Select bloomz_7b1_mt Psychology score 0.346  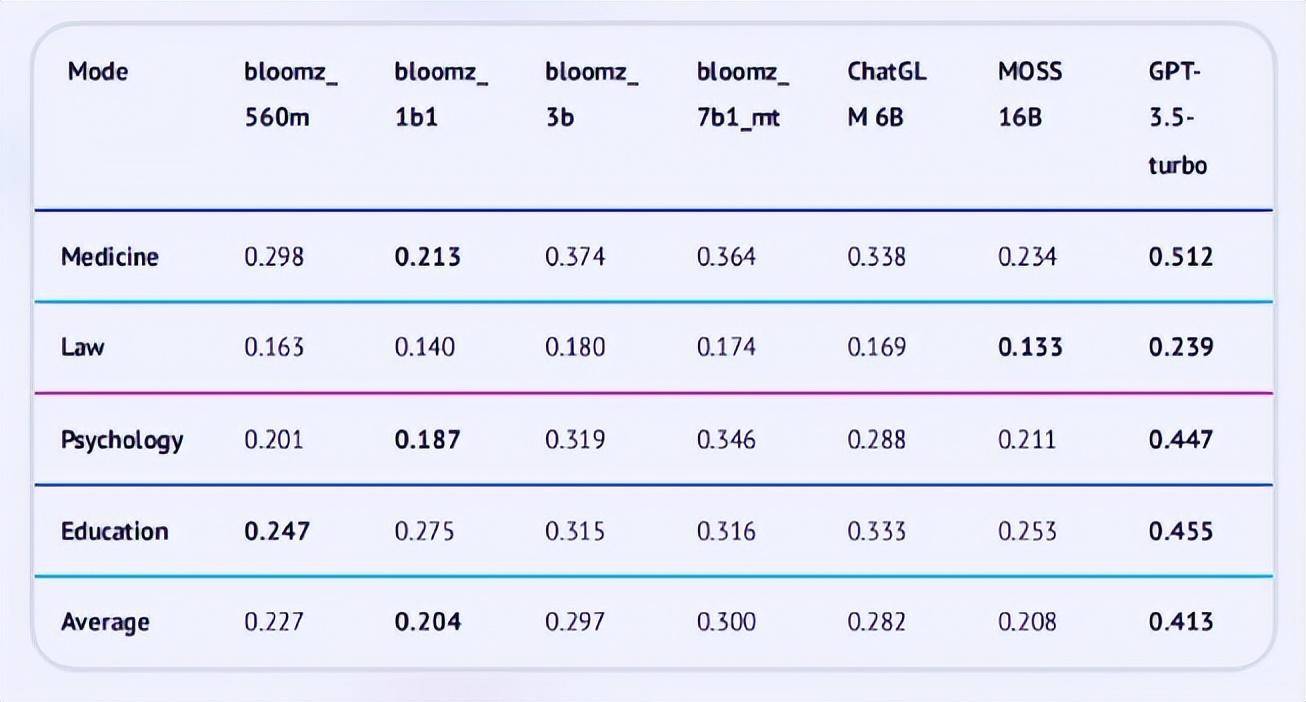coord(727,440)
